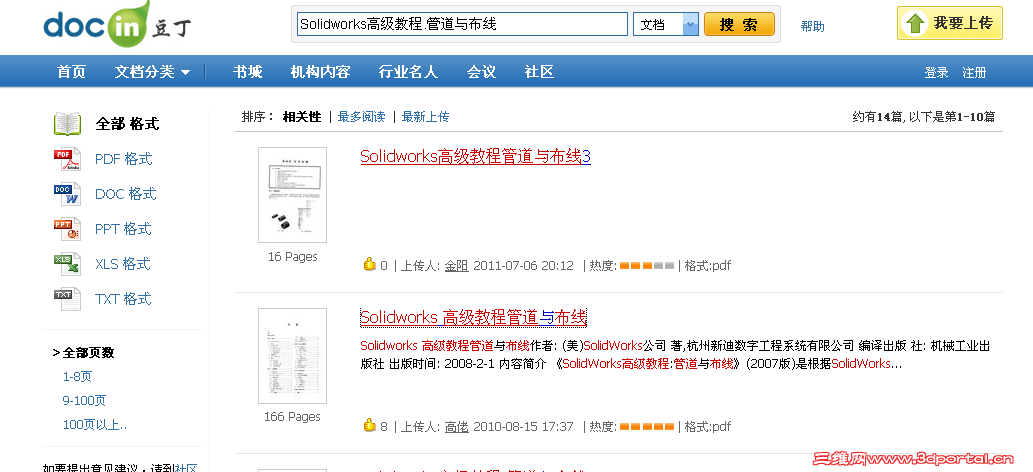Open the 帮助 link

(812, 26)
